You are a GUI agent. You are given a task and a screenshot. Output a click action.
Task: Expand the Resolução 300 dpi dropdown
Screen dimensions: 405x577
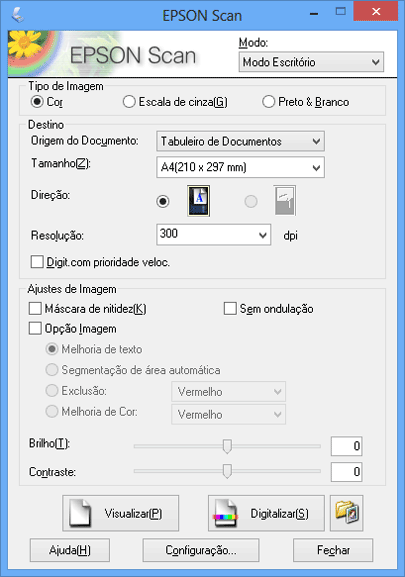pyautogui.click(x=214, y=234)
